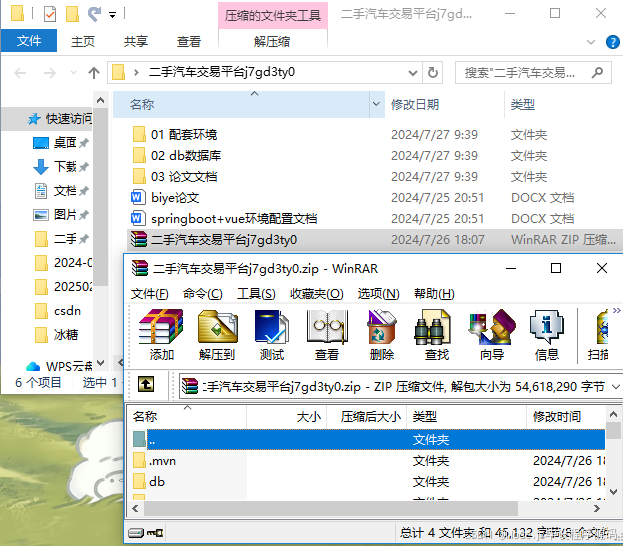Expand the Explorer ribbon chevron
Screen dimensions: 623x546
click(x=591, y=42)
